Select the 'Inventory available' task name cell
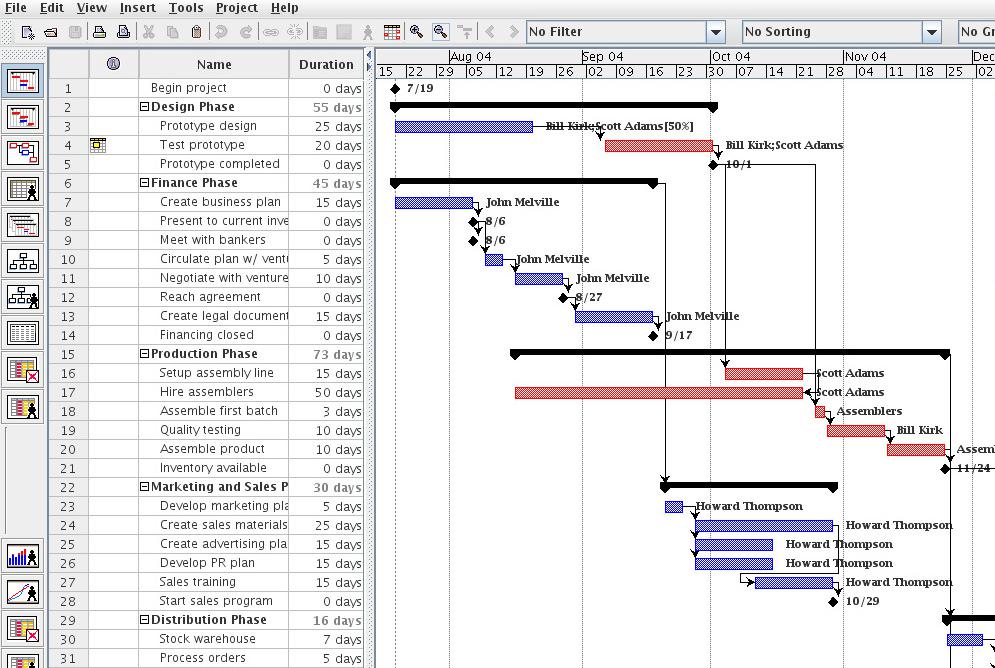995x668 pixels. tap(214, 468)
